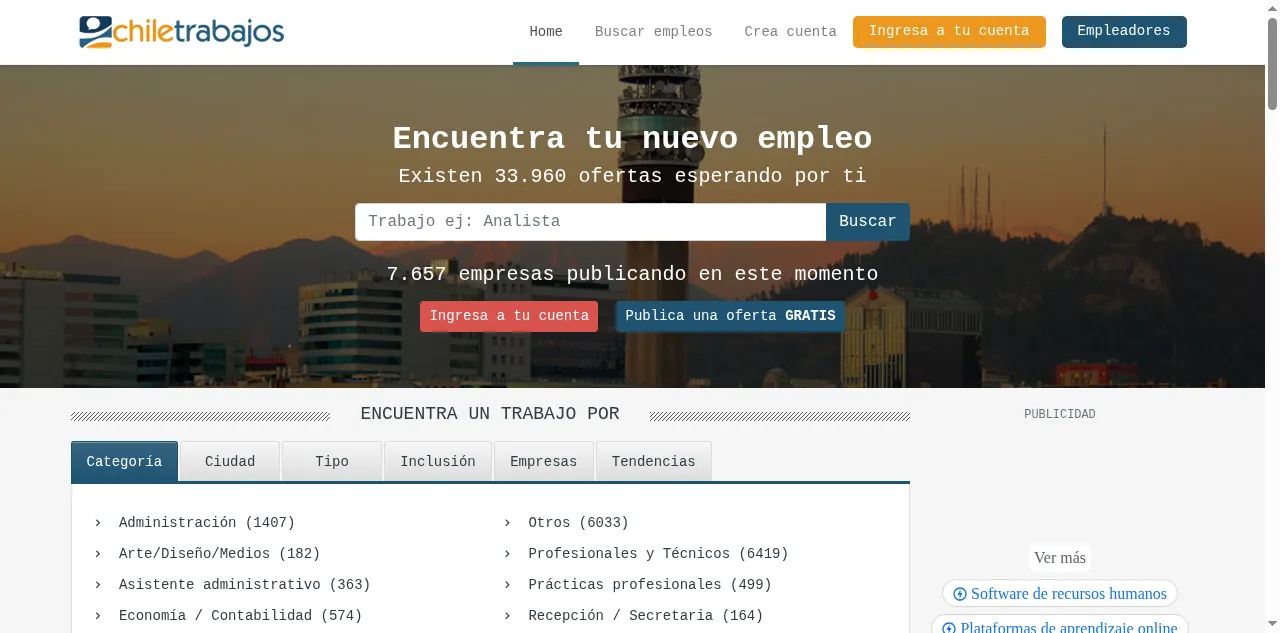Click chevron bullet next to Administración
1280x633 pixels.
pyautogui.click(x=98, y=523)
